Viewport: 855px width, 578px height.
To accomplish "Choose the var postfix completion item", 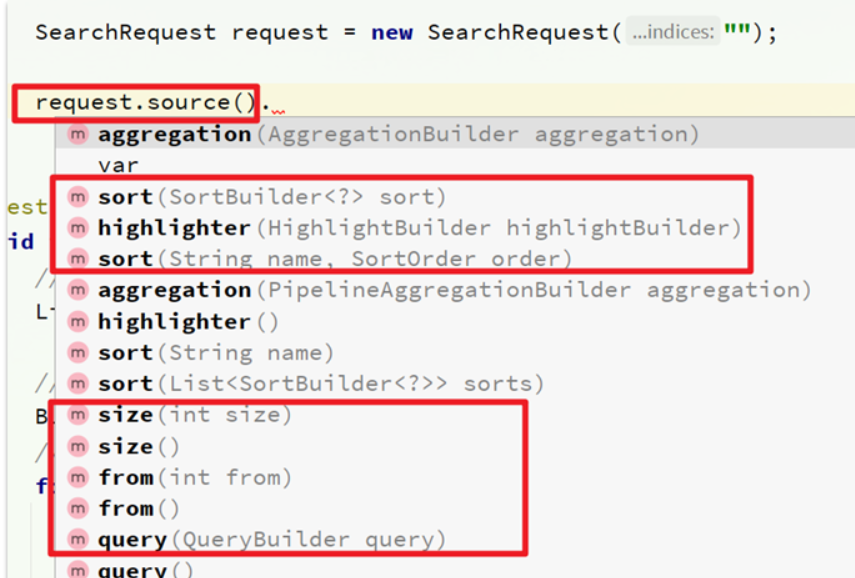I will click(x=118, y=165).
